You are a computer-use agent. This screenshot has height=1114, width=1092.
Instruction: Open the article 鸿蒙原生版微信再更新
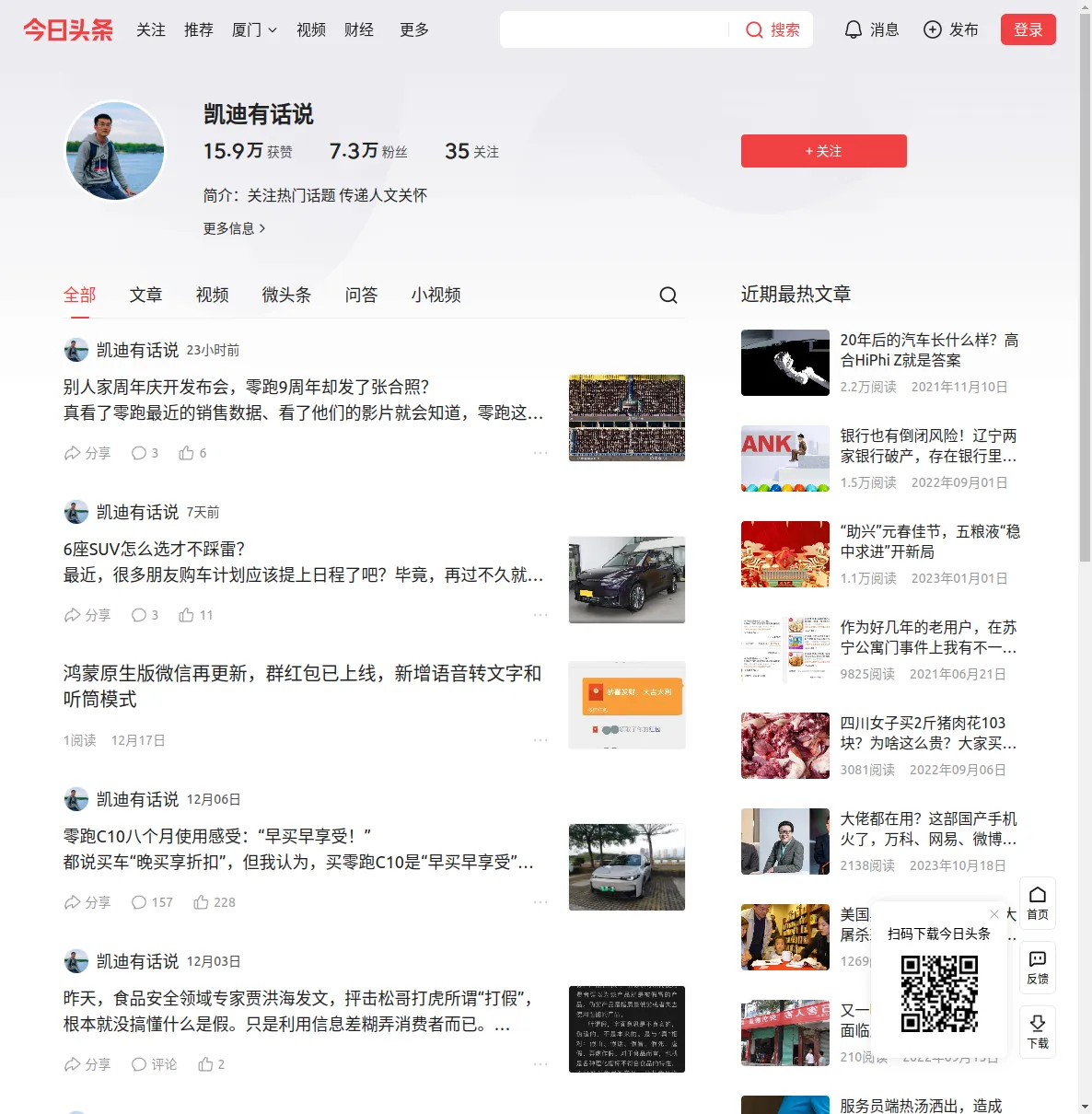click(x=302, y=686)
